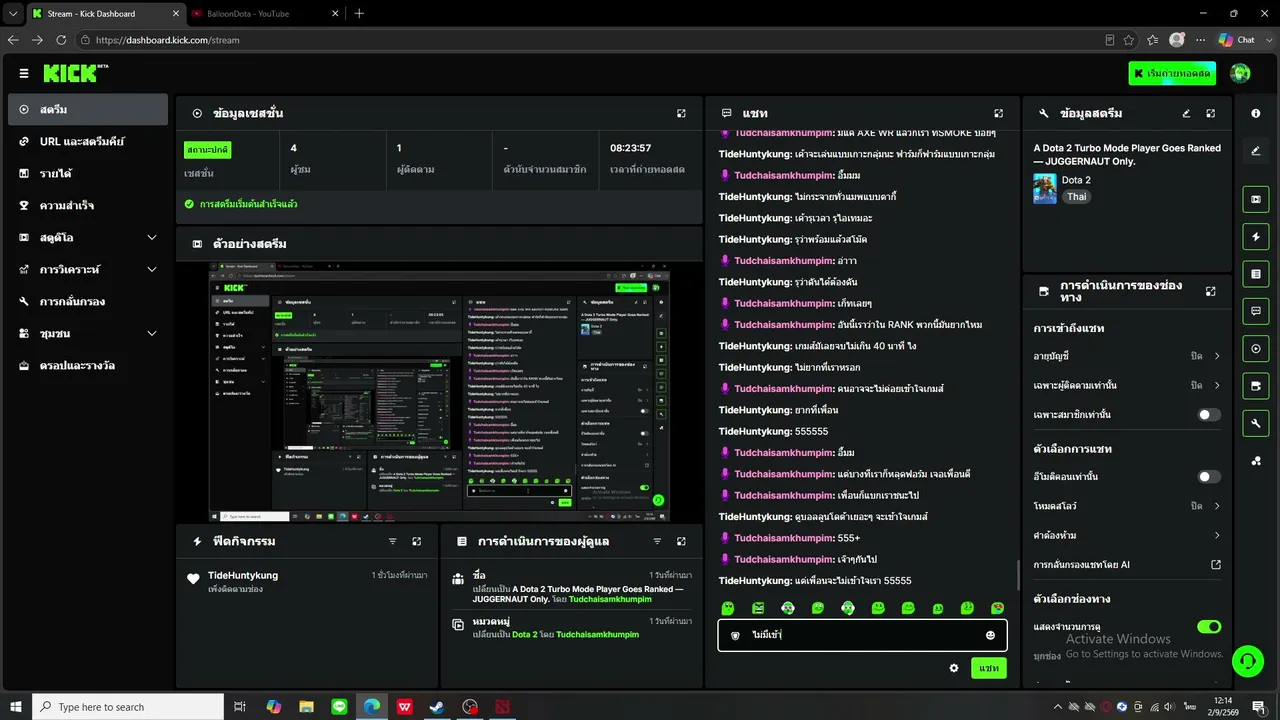Open LINE app from the taskbar
Screen dimensions: 1280x720
339,707
